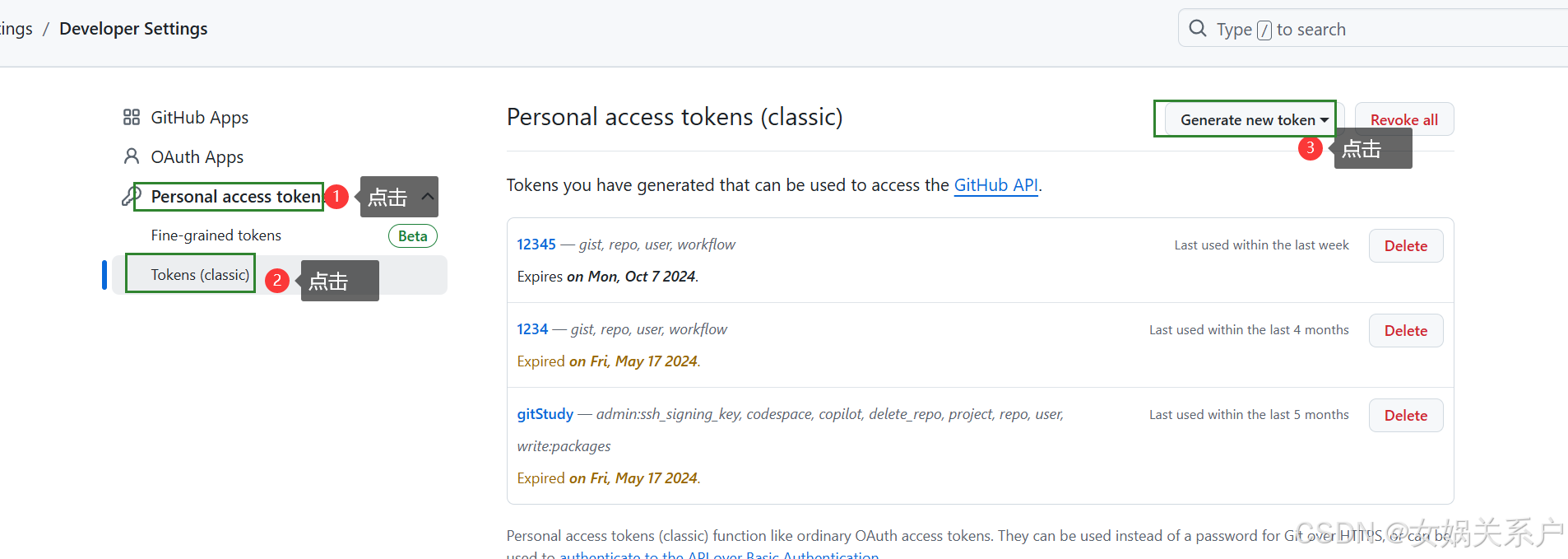Click the slash keyboard shortcut hint in search
The width and height of the screenshot is (1568, 559).
coord(1264,28)
